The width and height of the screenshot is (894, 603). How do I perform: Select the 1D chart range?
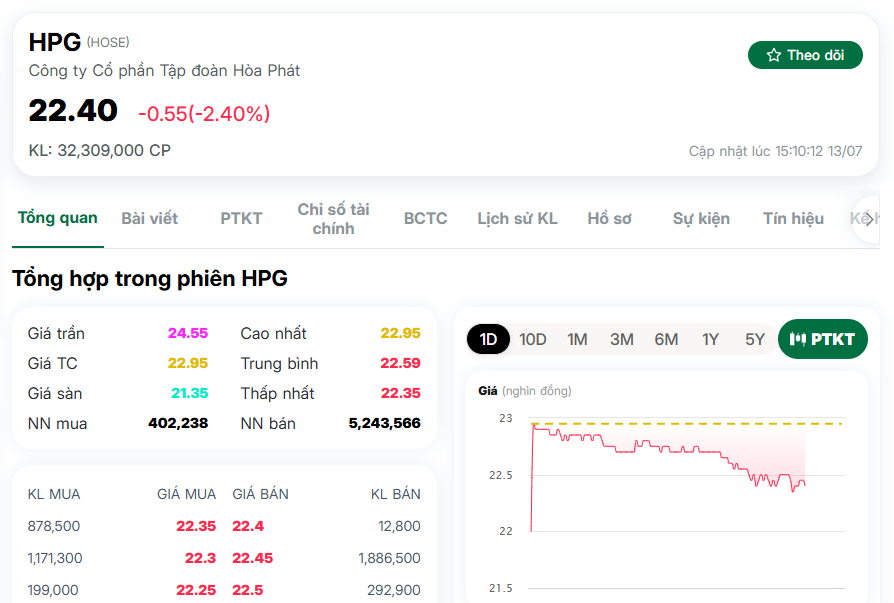[488, 339]
